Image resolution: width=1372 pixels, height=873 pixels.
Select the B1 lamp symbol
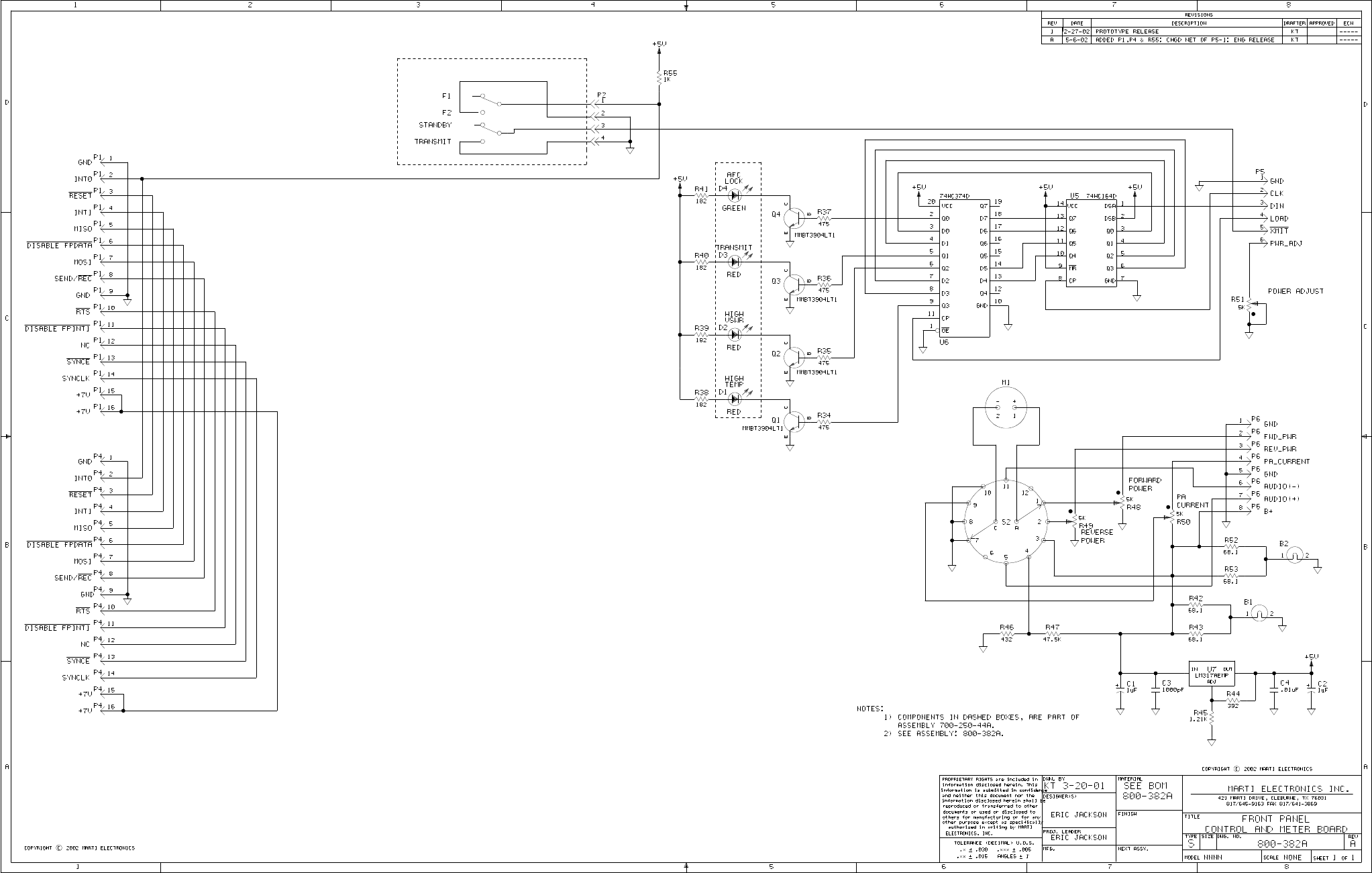(x=1261, y=613)
